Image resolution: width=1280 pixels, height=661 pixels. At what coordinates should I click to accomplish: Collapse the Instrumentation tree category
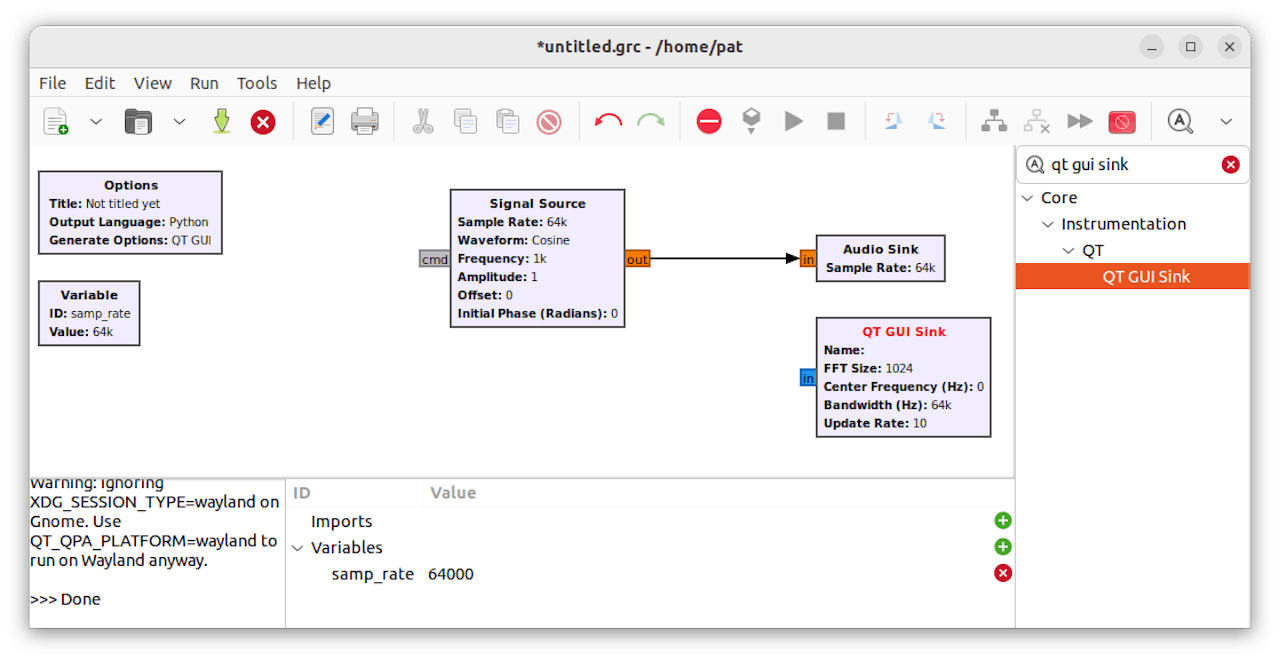[x=1048, y=224]
